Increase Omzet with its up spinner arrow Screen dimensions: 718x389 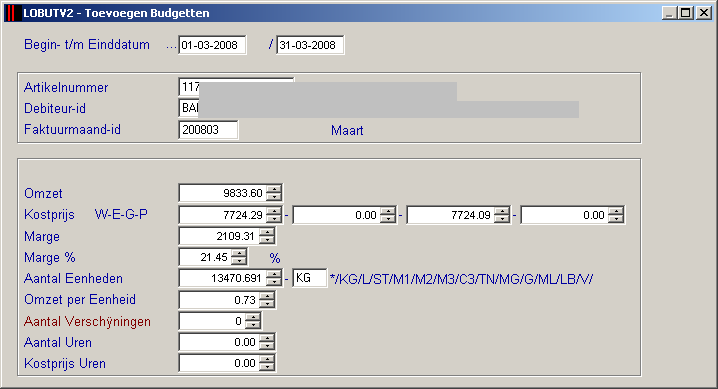point(274,189)
